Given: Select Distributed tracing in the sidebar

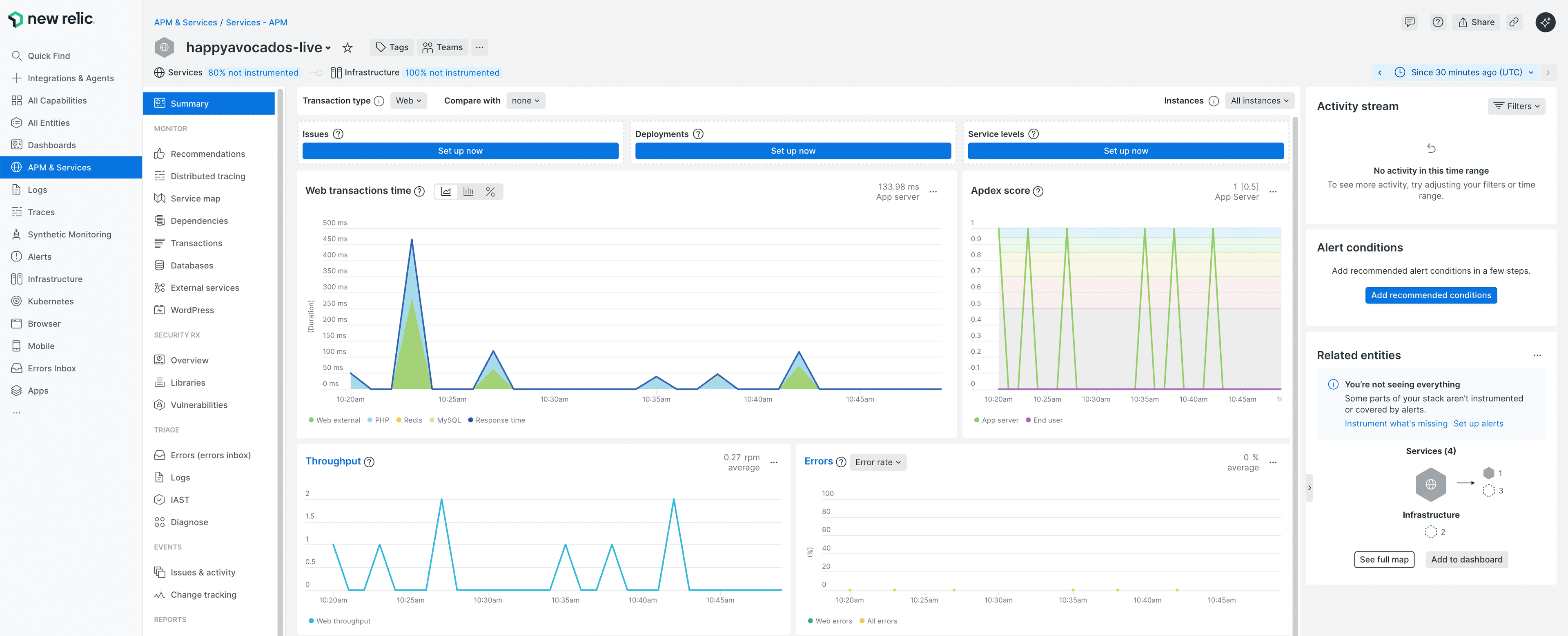Looking at the screenshot, I should [x=207, y=176].
